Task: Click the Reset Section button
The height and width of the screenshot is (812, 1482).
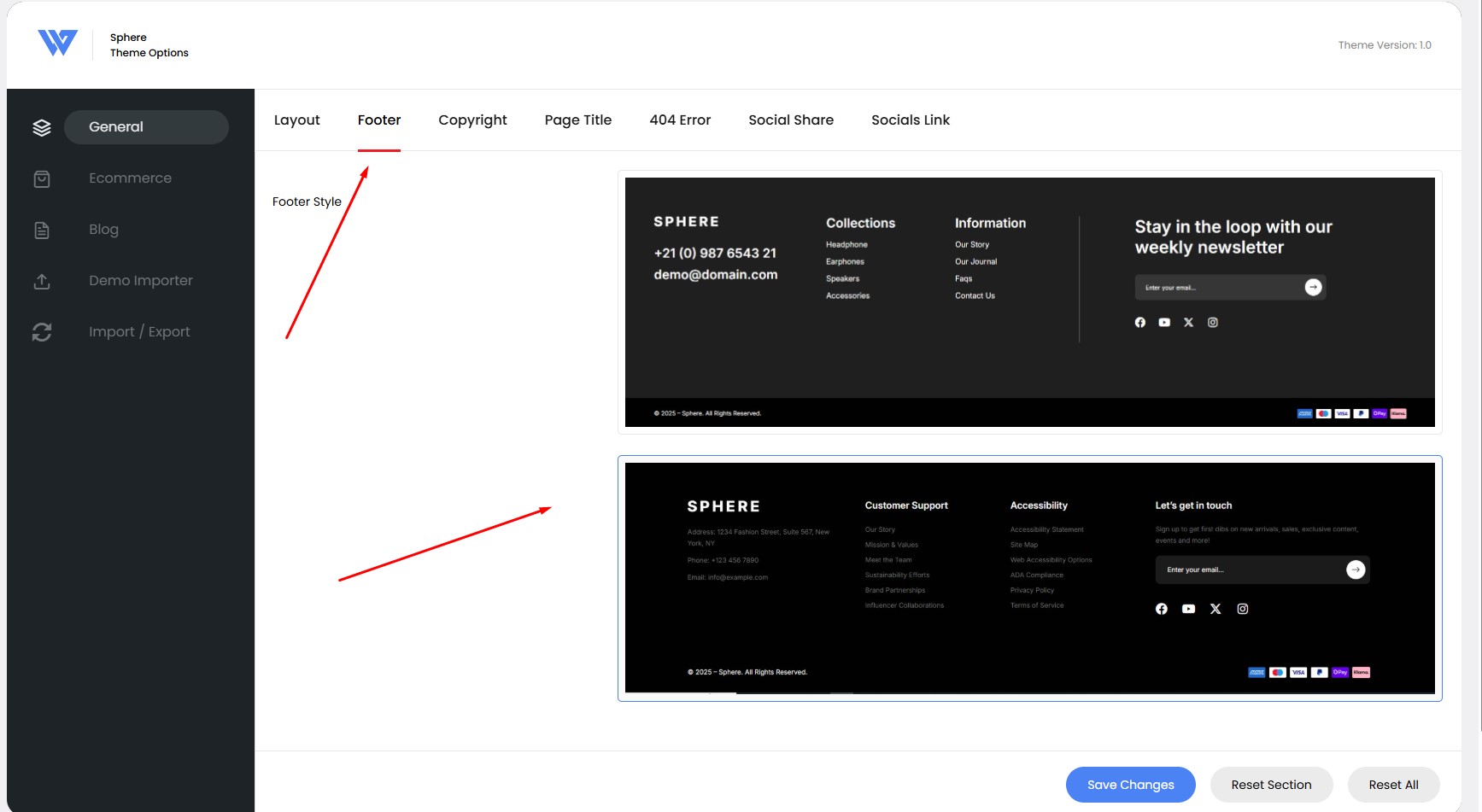Action: click(1271, 785)
